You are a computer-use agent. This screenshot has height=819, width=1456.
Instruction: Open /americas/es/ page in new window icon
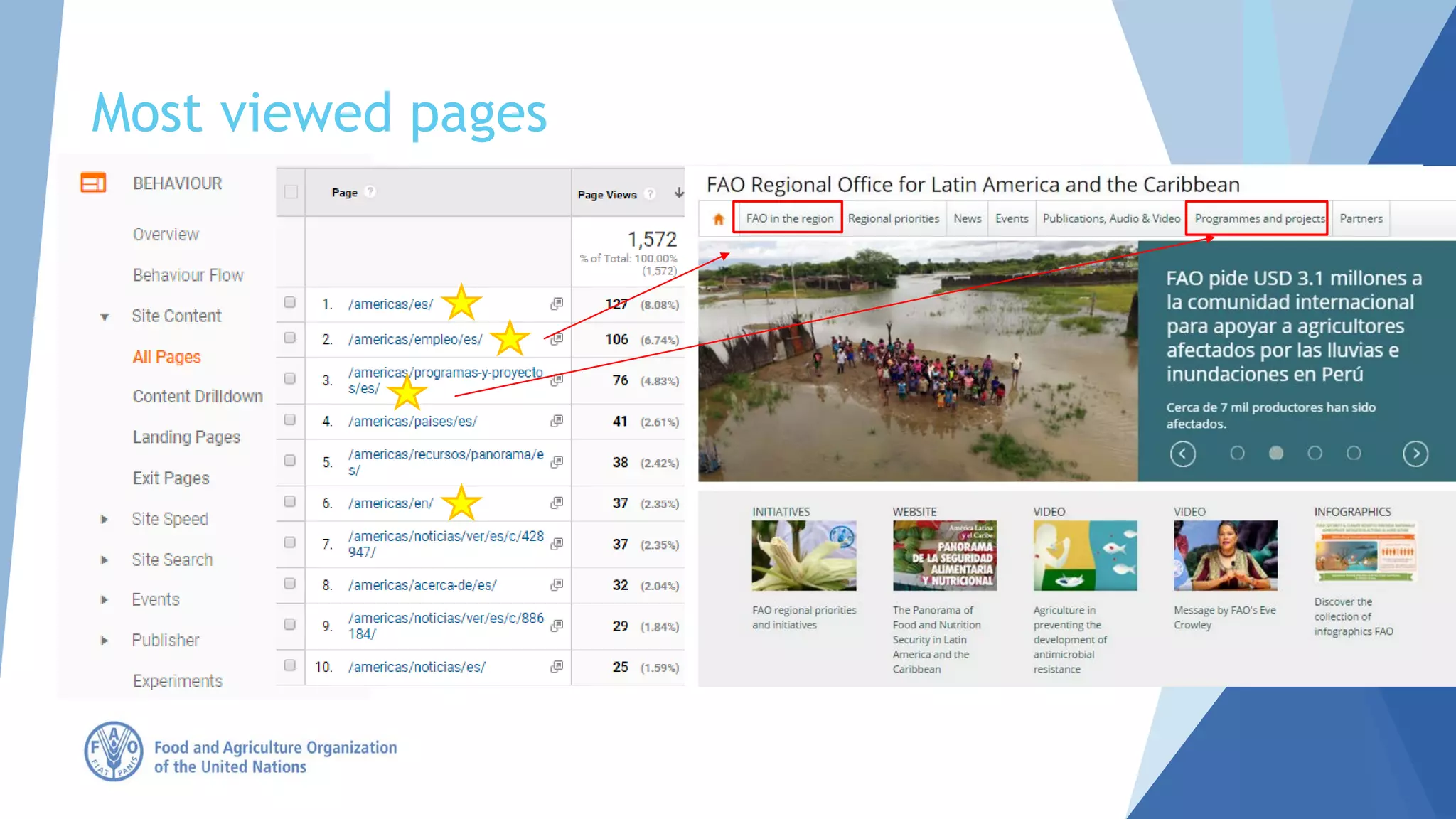557,304
